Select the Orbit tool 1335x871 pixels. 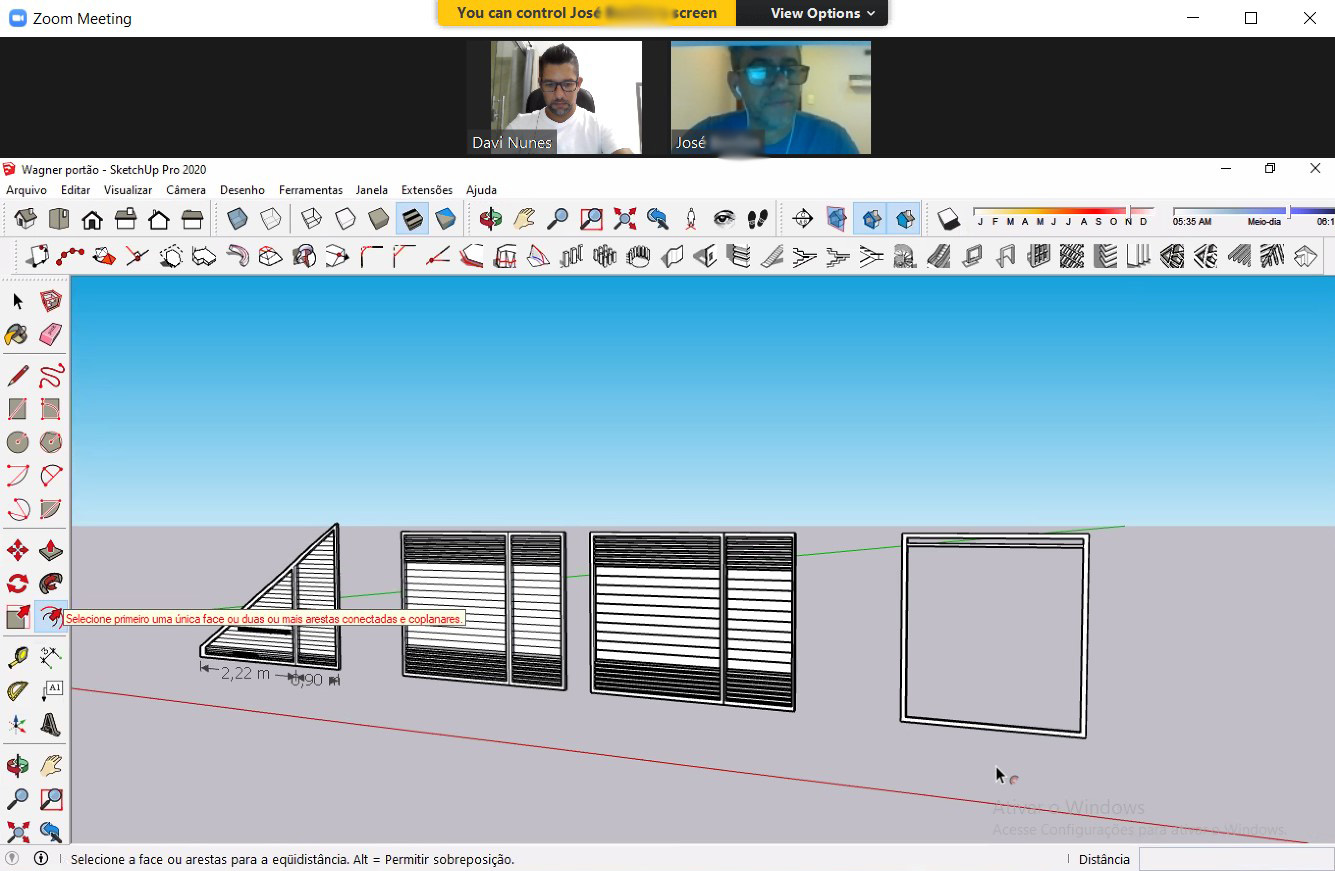point(490,218)
